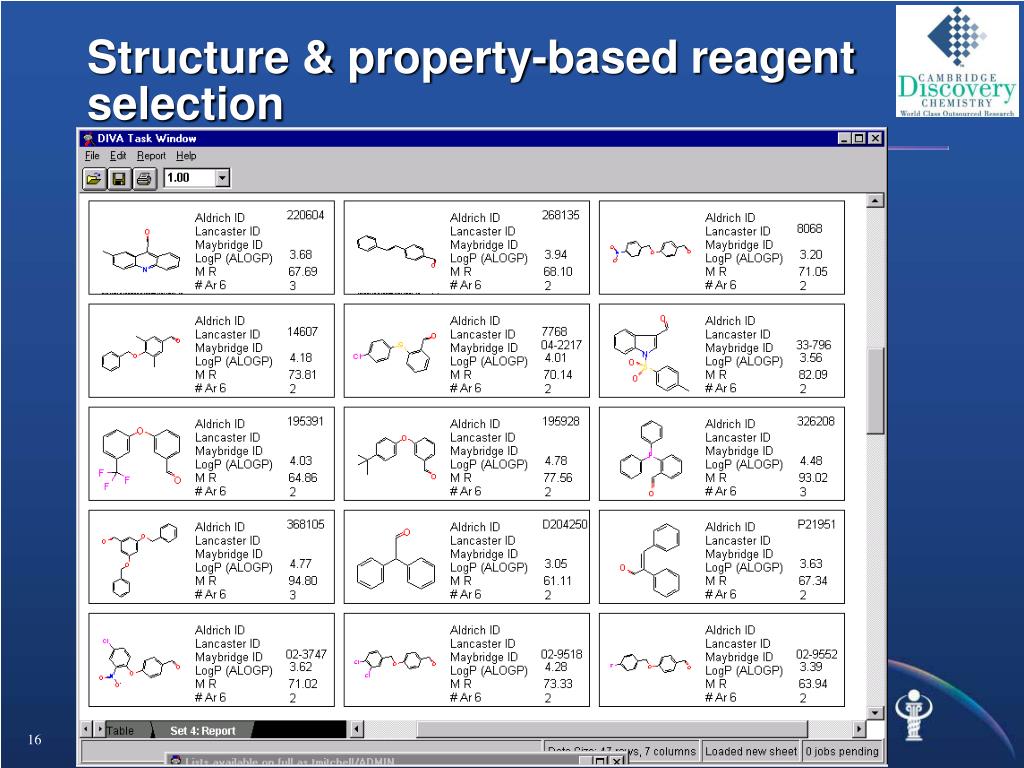Click the M R value 82.09

(x=812, y=375)
